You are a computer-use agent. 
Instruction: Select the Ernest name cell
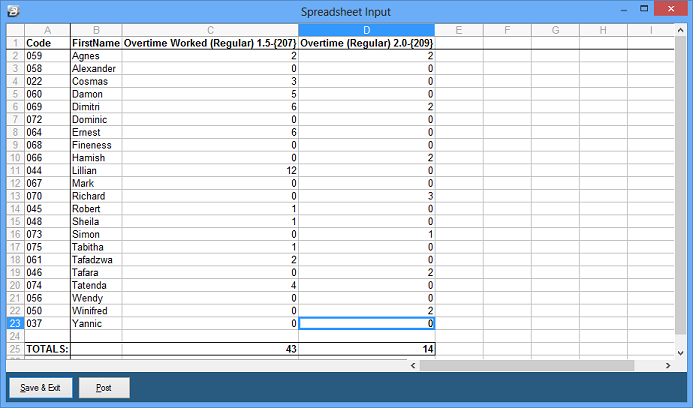click(x=96, y=132)
